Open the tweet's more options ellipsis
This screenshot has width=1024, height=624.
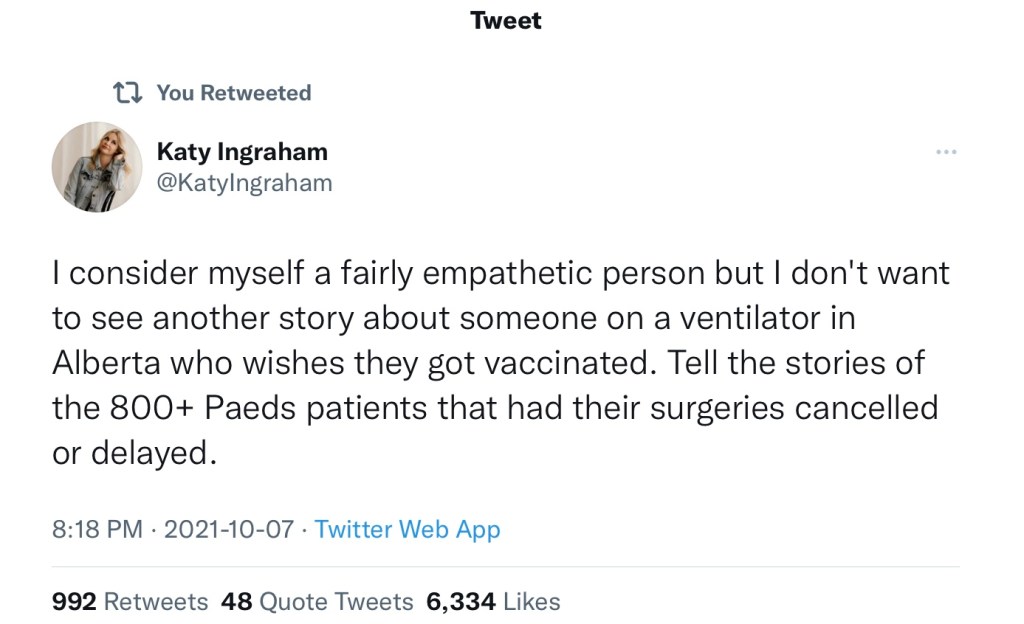[946, 152]
